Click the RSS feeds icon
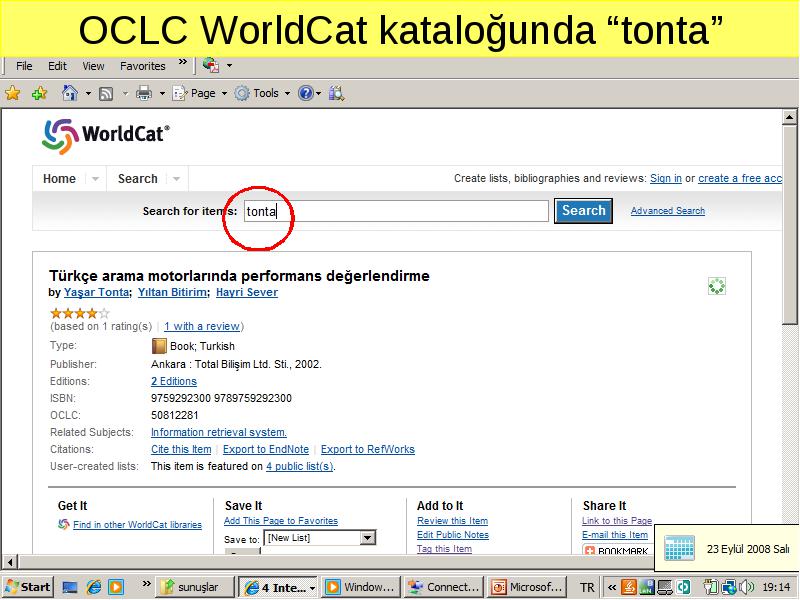The width and height of the screenshot is (800, 600). point(106,94)
